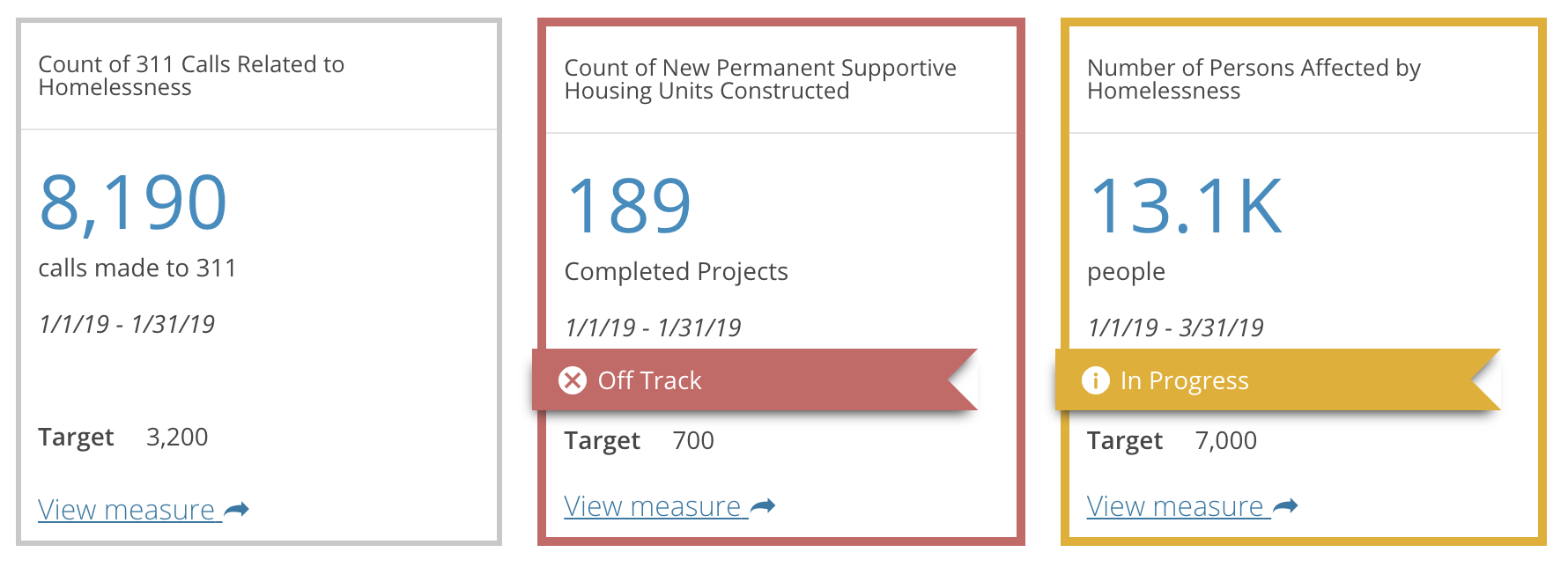
Task: Click the New Permanent Supportive Housing title
Action: click(x=760, y=79)
